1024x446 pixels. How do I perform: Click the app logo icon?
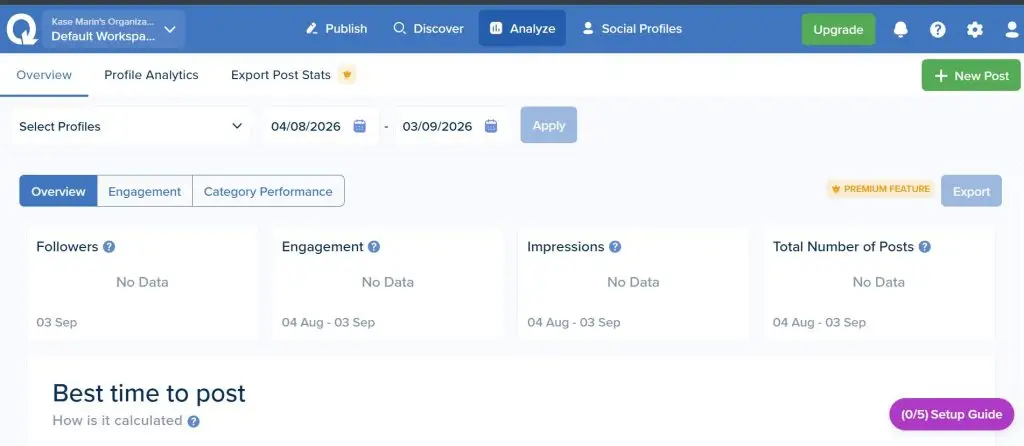[x=22, y=29]
